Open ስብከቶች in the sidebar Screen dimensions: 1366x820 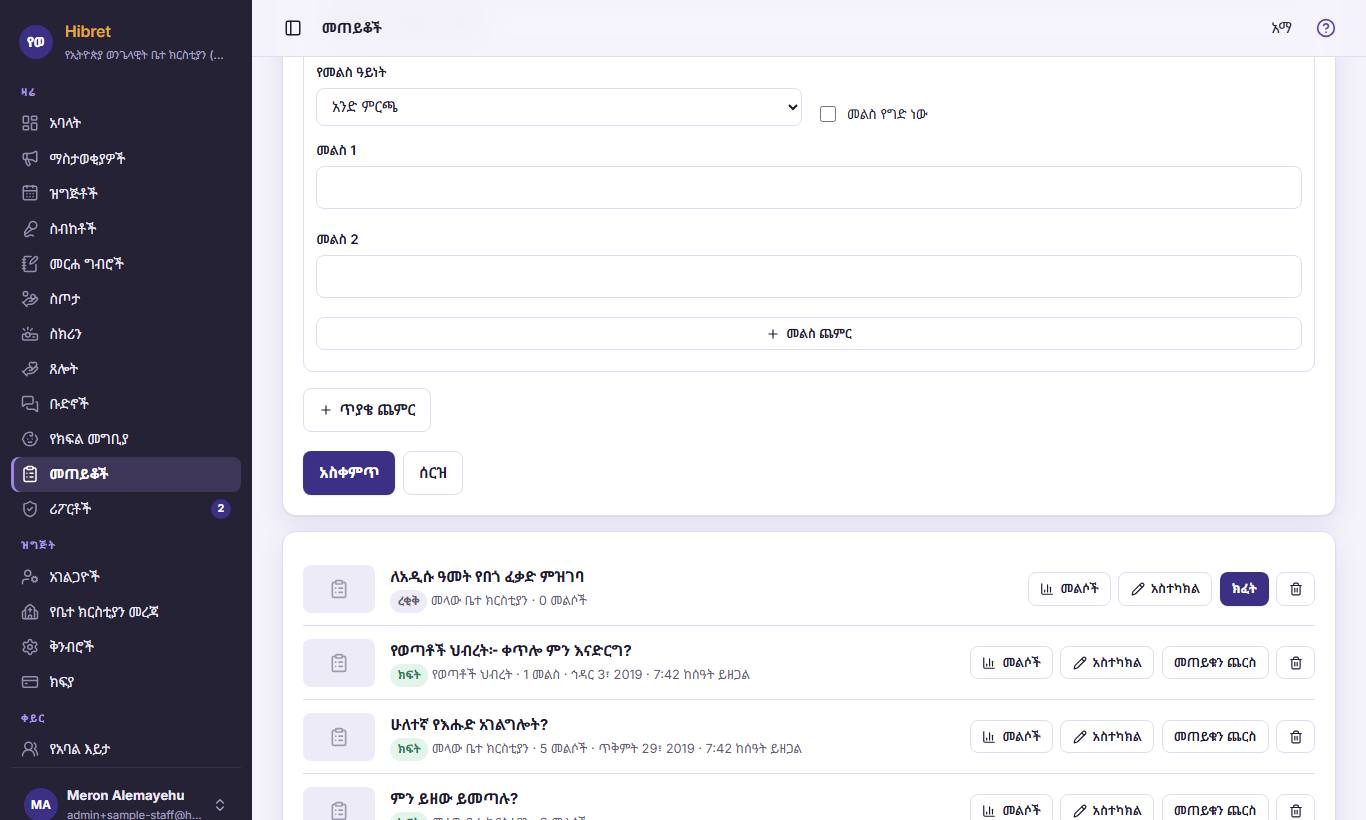126,228
